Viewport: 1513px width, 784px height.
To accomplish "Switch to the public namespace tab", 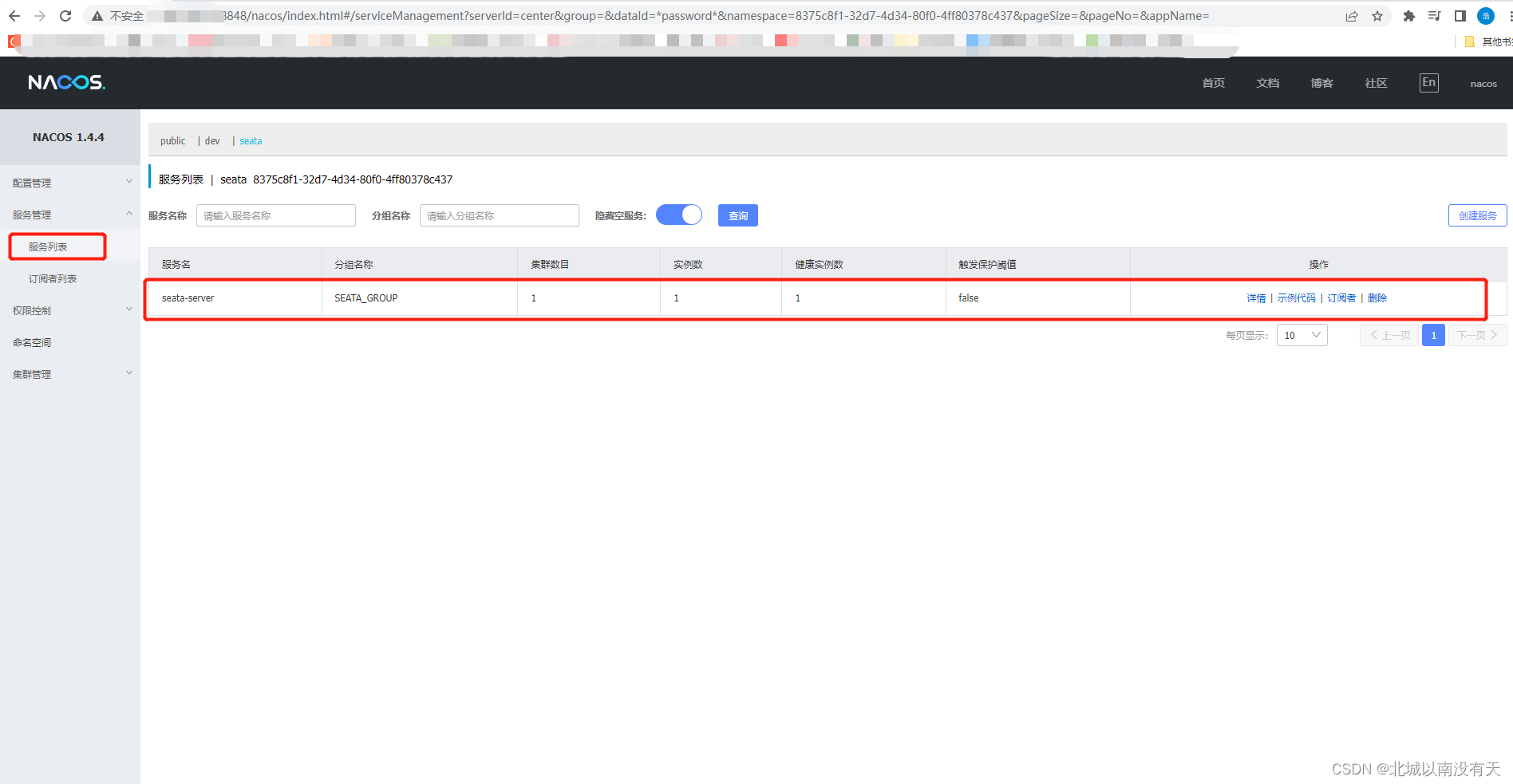I will (172, 141).
